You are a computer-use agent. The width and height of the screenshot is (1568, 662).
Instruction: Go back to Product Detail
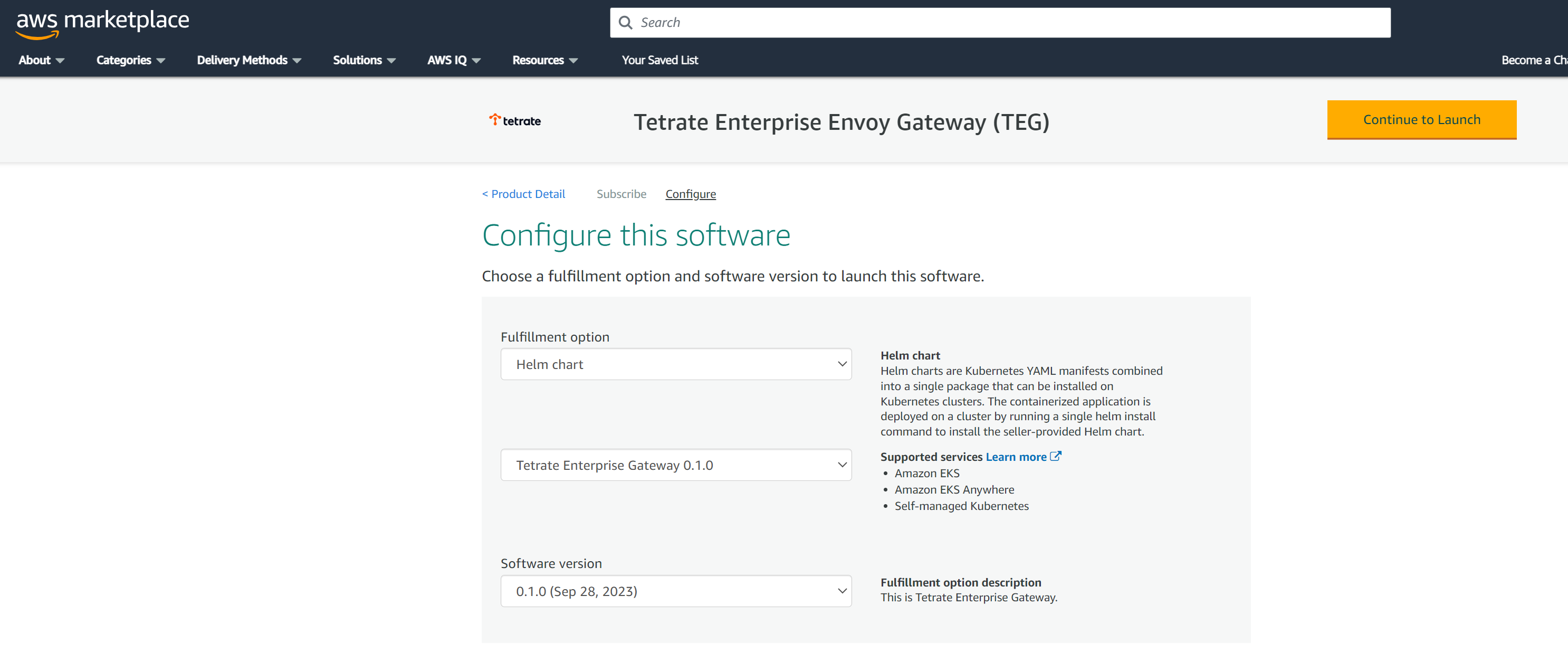click(x=523, y=194)
